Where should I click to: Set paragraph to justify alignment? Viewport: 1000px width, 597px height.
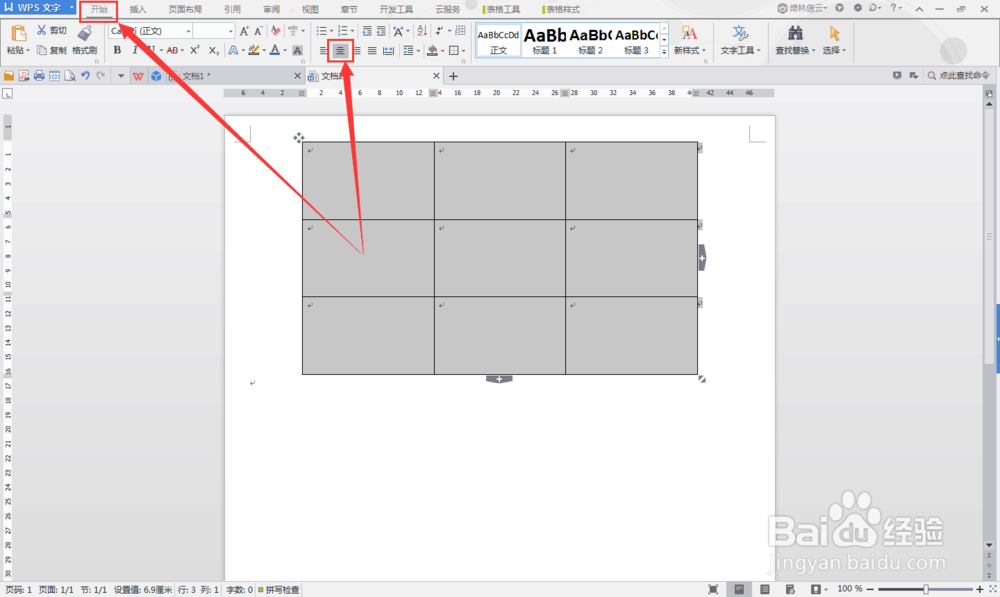click(x=372, y=50)
